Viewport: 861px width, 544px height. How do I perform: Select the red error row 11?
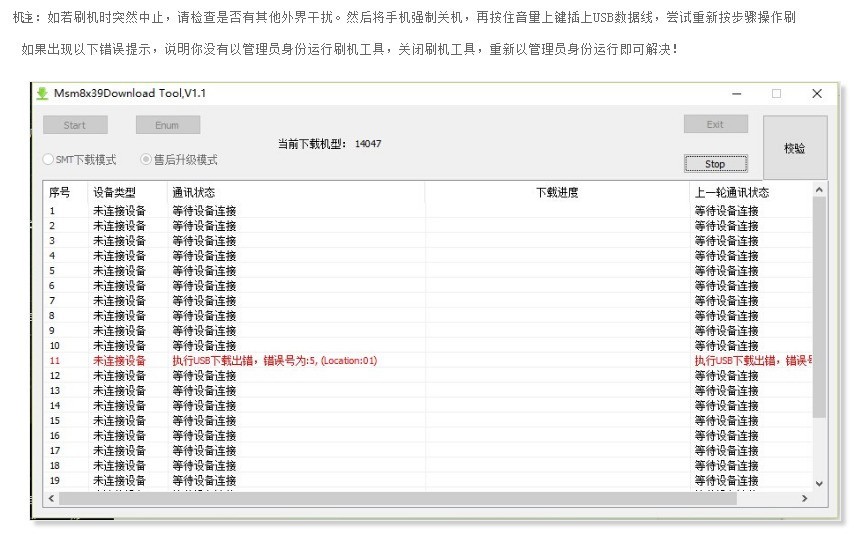tap(428, 361)
